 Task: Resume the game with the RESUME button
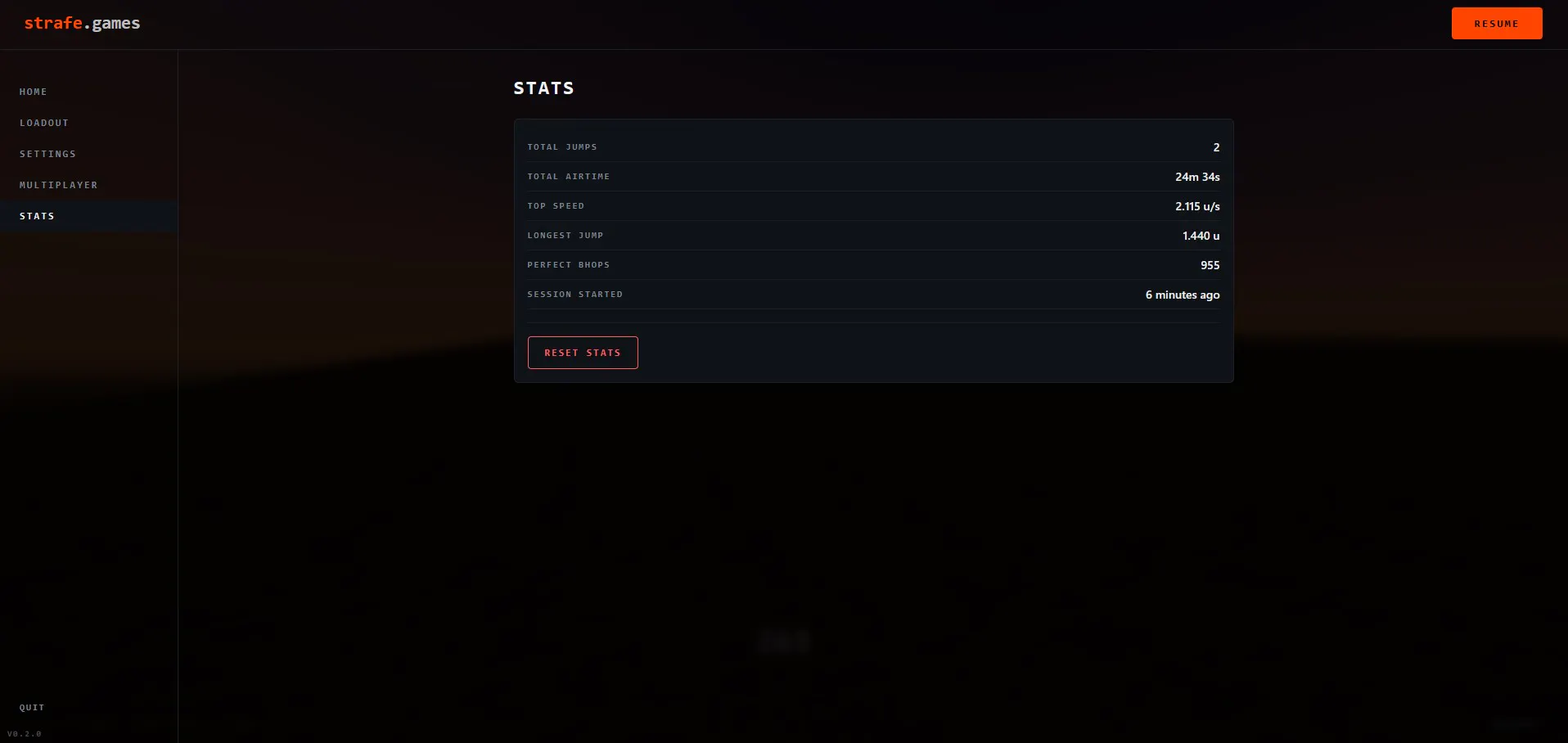(1497, 24)
